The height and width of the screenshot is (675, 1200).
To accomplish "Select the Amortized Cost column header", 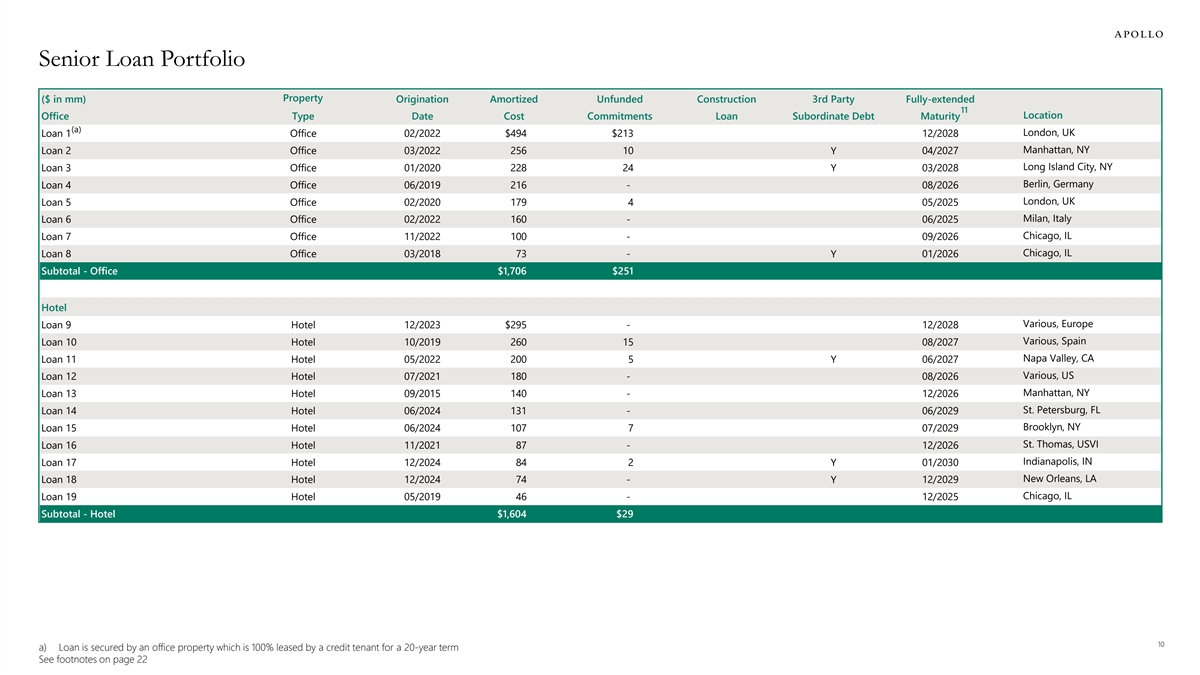I will pyautogui.click(x=513, y=108).
